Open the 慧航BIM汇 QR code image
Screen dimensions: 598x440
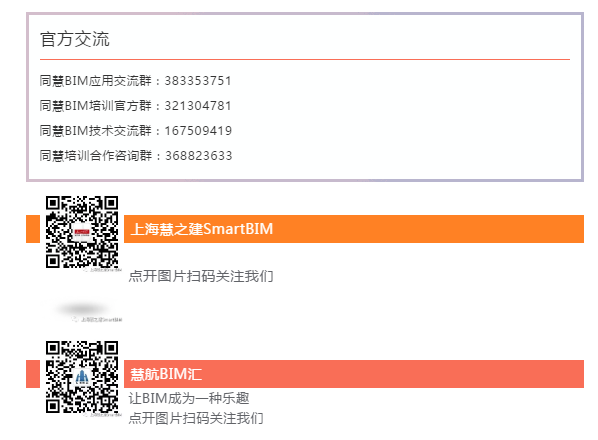click(82, 377)
